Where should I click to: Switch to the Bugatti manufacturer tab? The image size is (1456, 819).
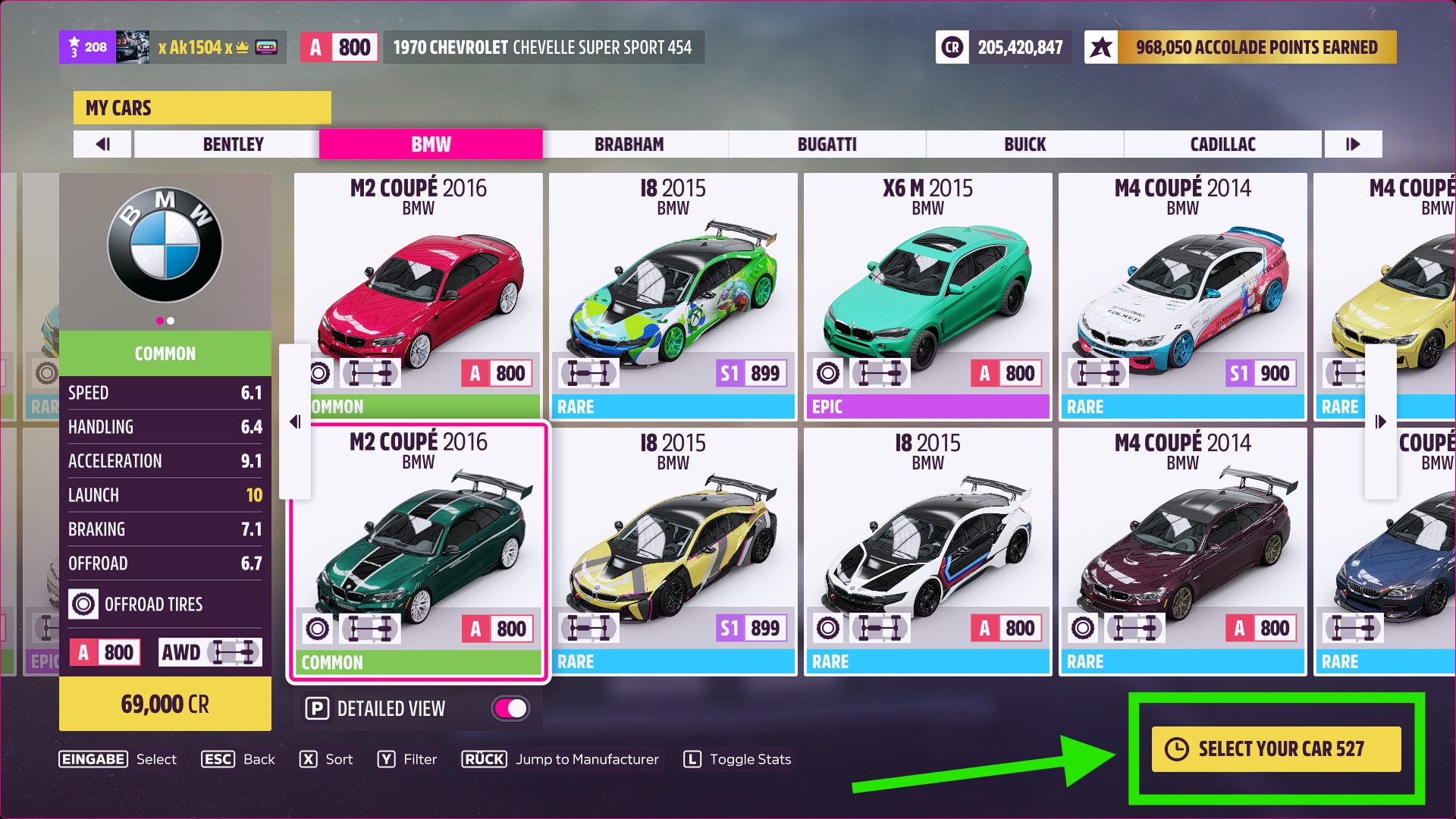click(827, 144)
